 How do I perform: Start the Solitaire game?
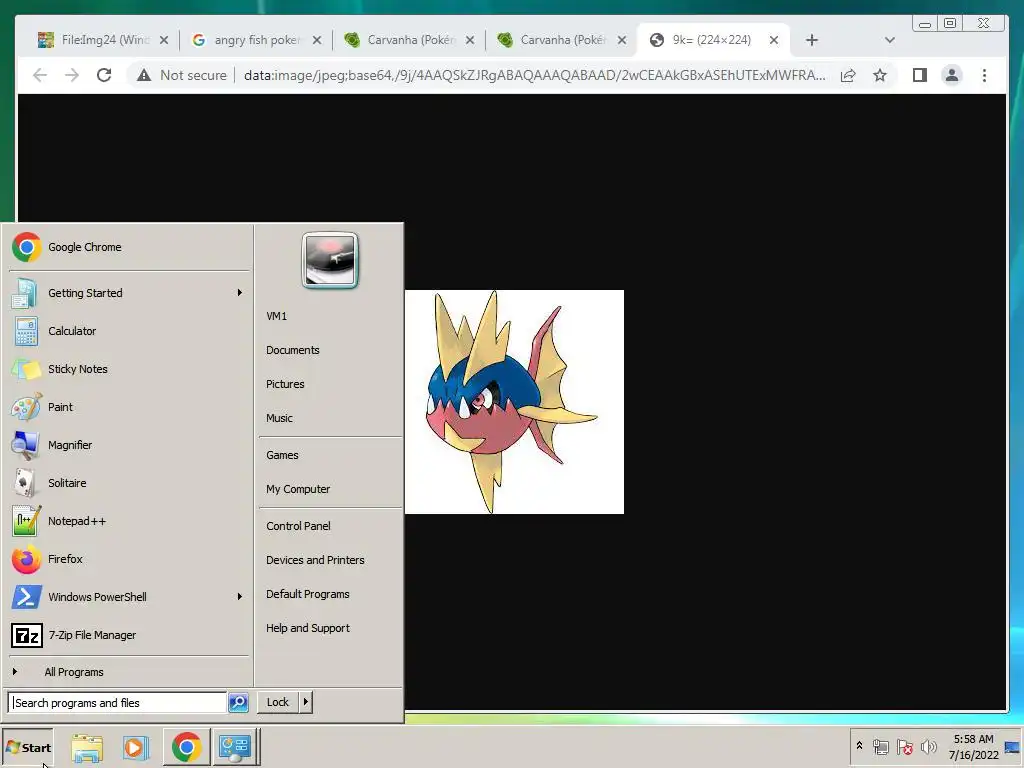coord(129,483)
